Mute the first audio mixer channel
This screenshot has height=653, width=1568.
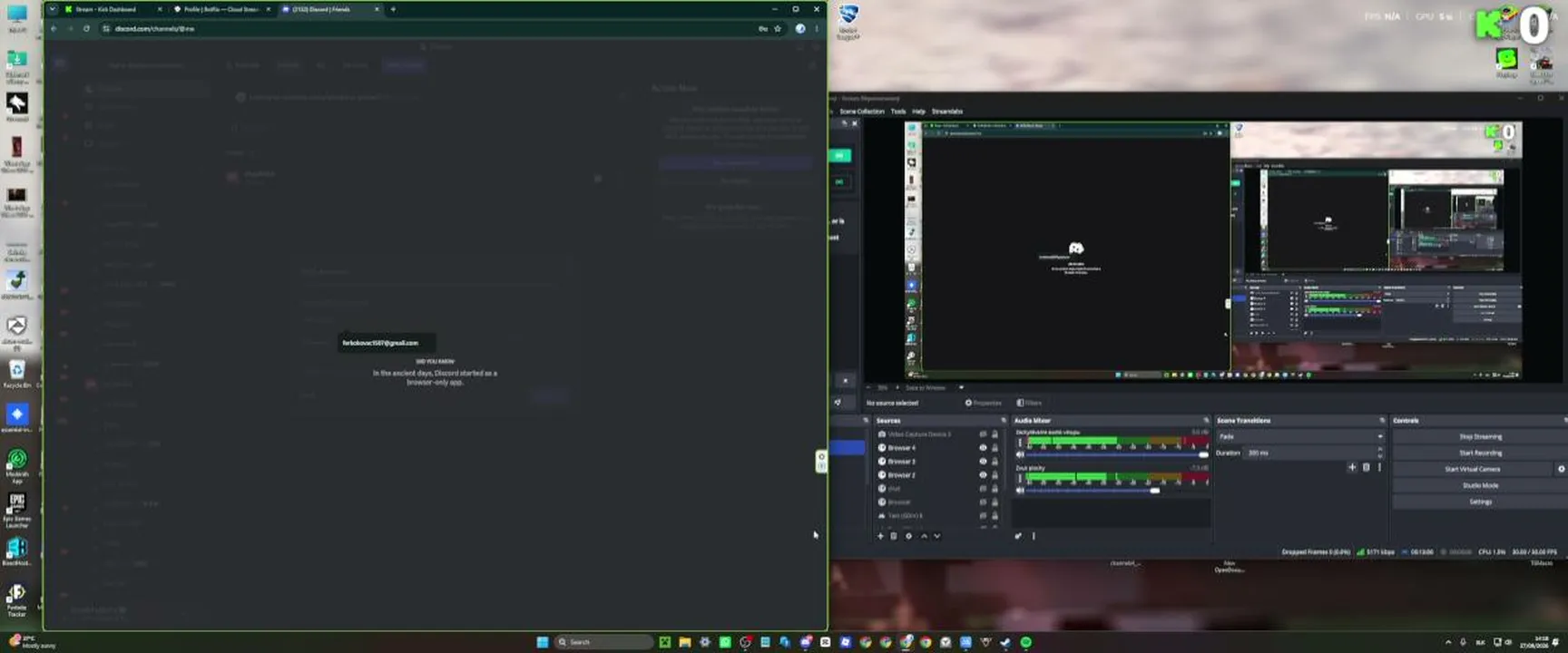pyautogui.click(x=1020, y=454)
